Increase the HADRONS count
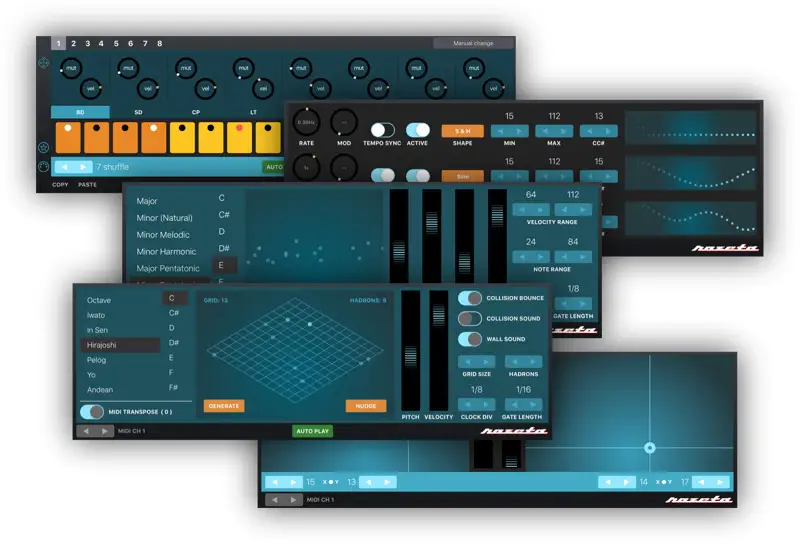The width and height of the screenshot is (800, 544). [533, 362]
